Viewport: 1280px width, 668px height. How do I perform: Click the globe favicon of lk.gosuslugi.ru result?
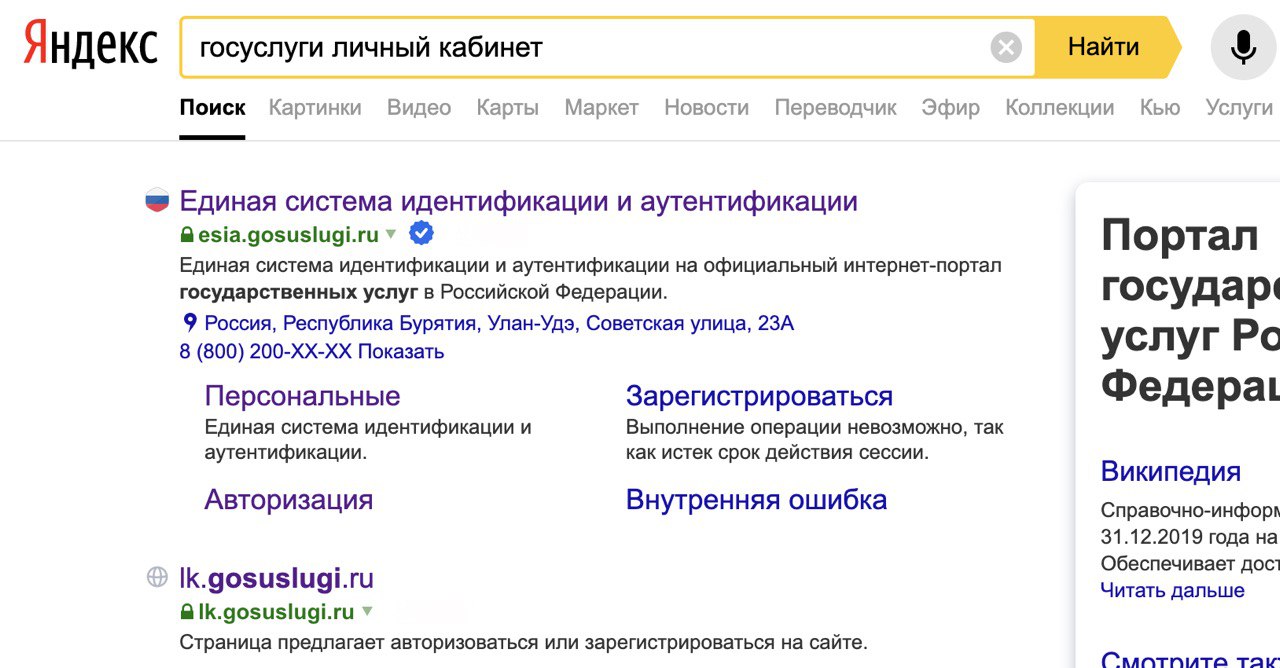(x=157, y=577)
